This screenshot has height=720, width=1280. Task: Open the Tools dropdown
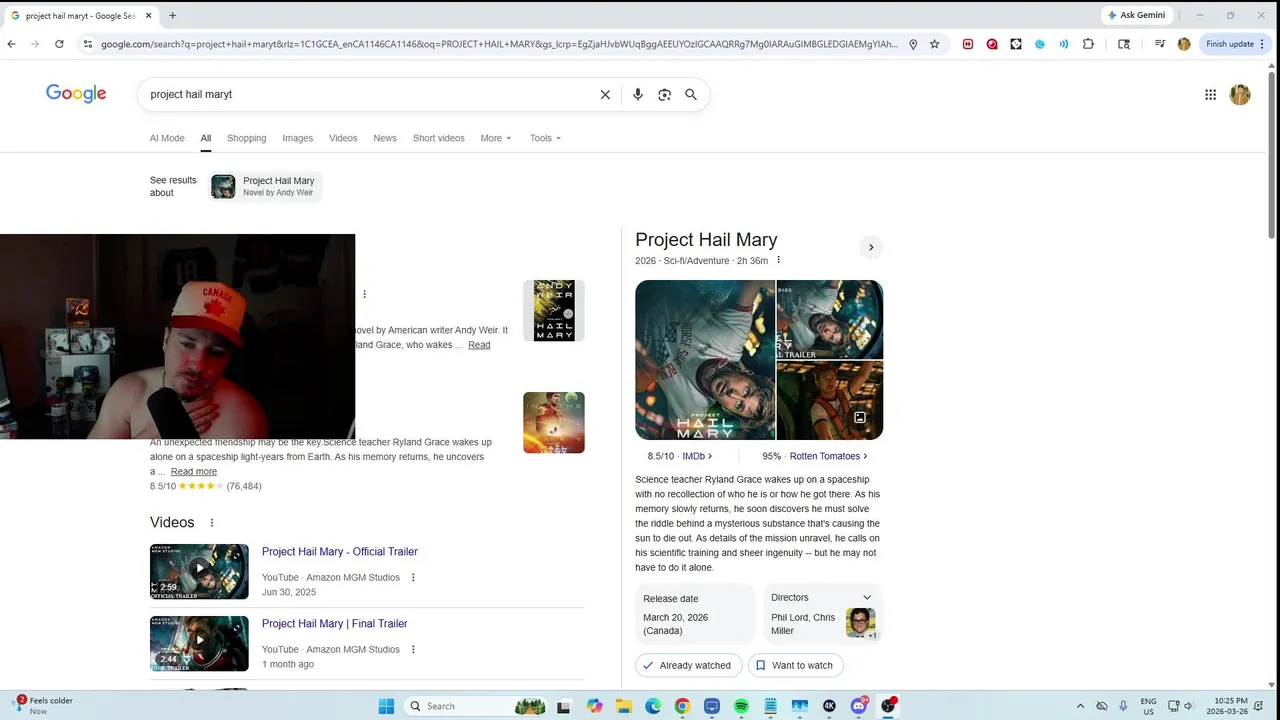tap(545, 138)
